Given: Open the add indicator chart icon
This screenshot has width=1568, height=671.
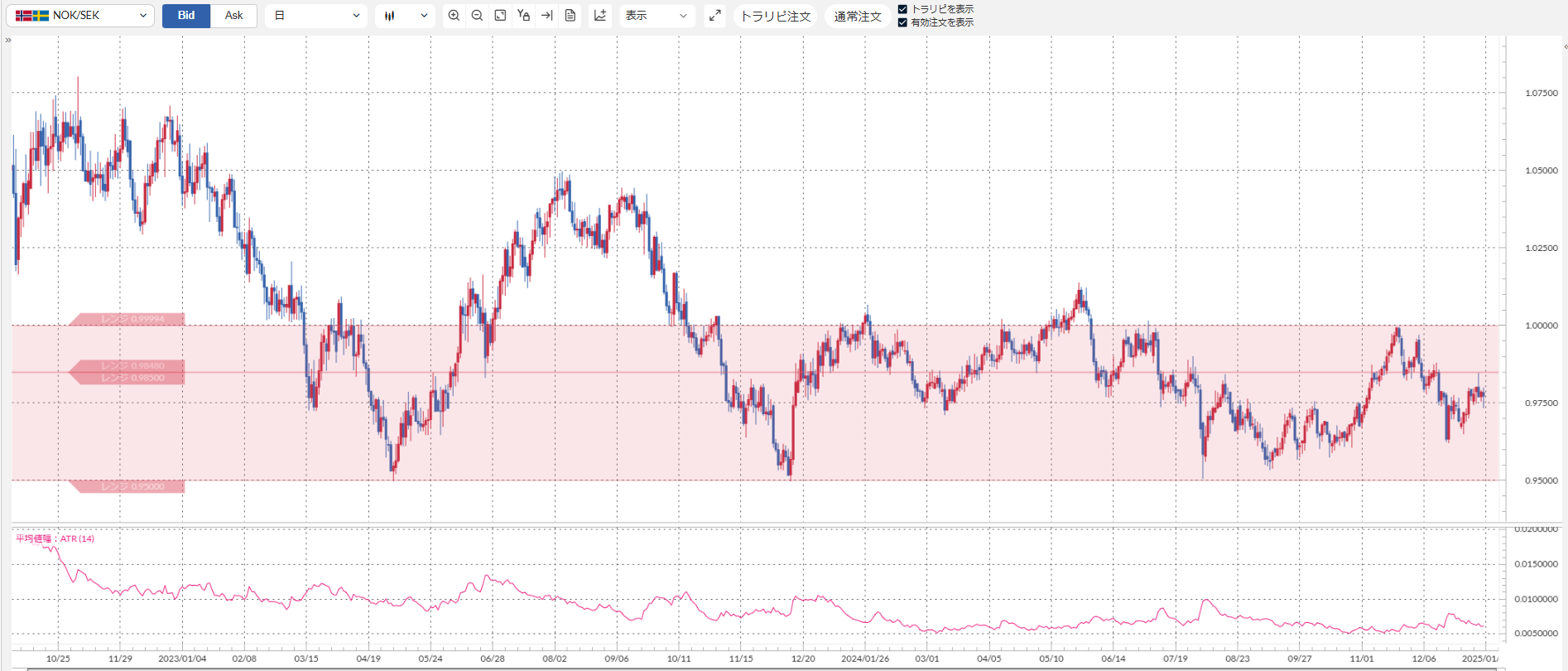Looking at the screenshot, I should click(x=600, y=16).
